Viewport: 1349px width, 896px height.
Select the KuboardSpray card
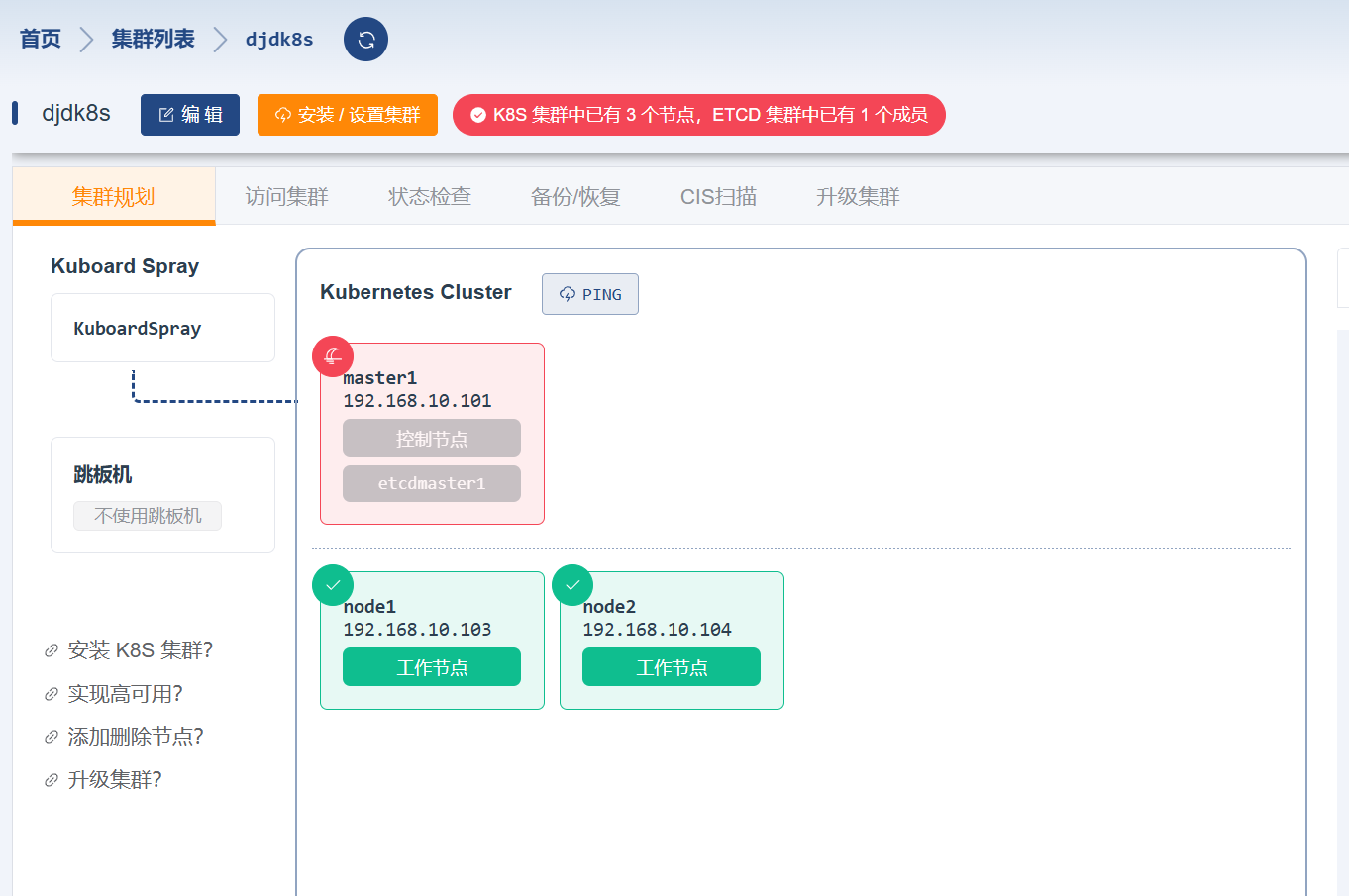point(162,328)
